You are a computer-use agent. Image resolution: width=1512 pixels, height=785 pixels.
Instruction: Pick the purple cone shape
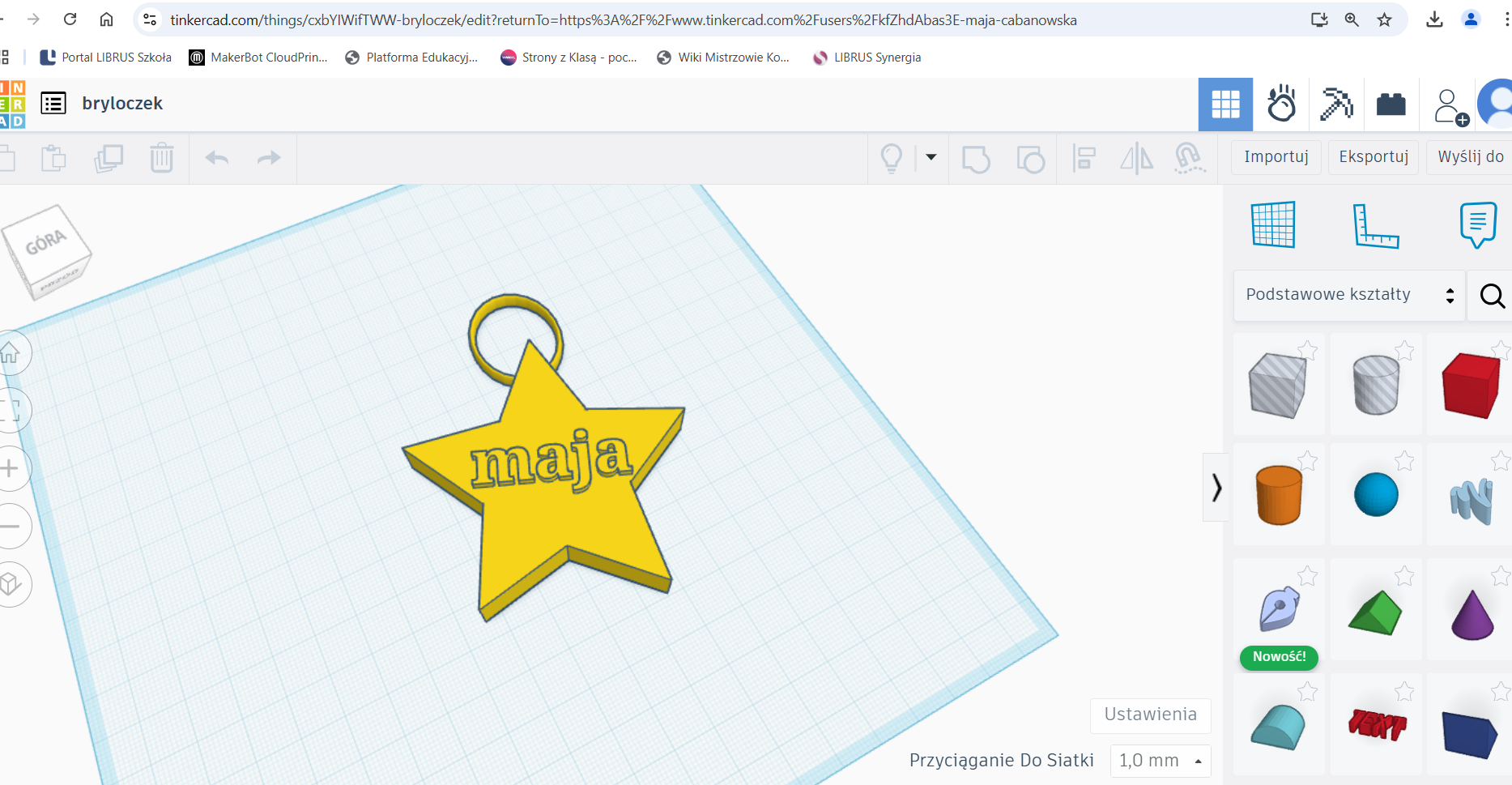click(1472, 615)
